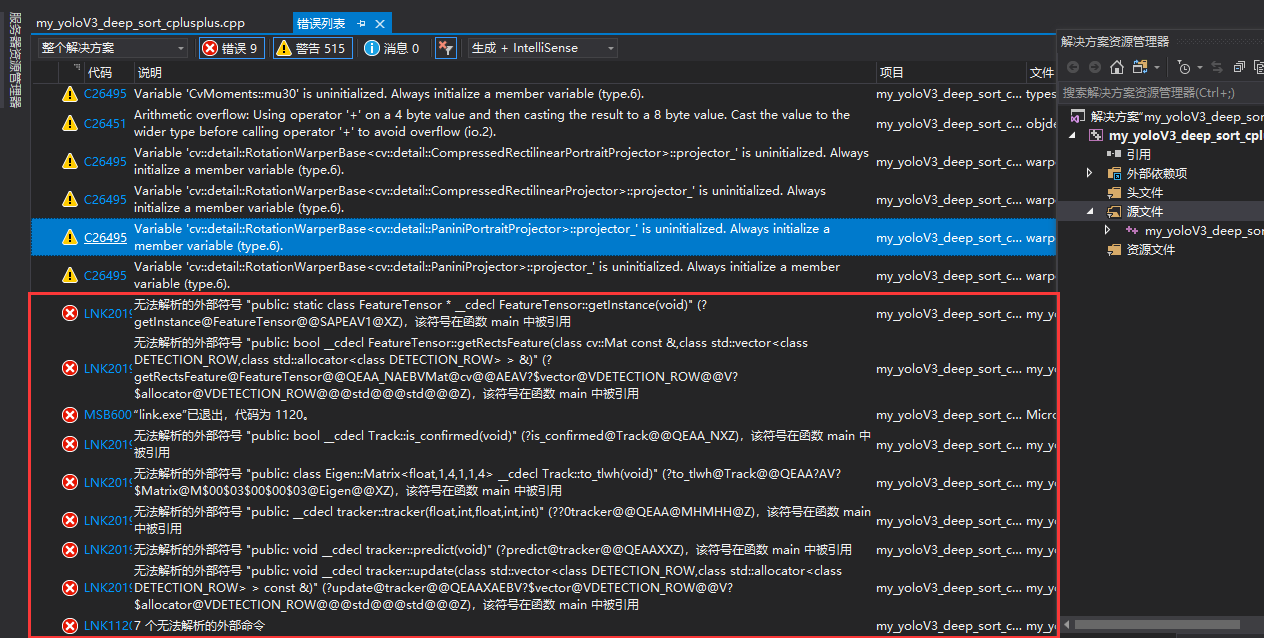Expand the cpp file node under 源文件
The height and width of the screenshot is (638, 1264).
click(1108, 230)
